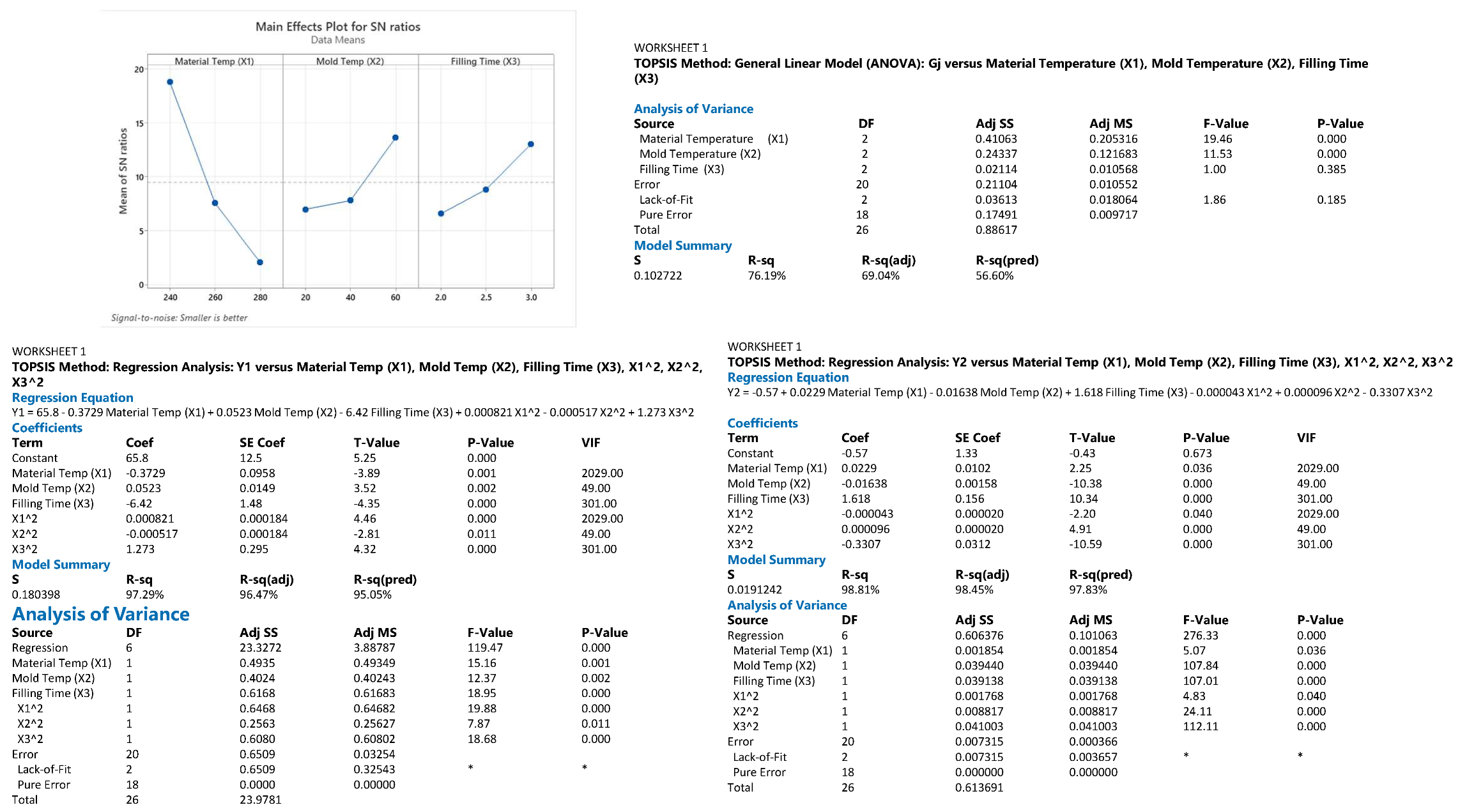Click the Filling Time 2.5 data point
The image size is (1460, 812).
pos(486,190)
